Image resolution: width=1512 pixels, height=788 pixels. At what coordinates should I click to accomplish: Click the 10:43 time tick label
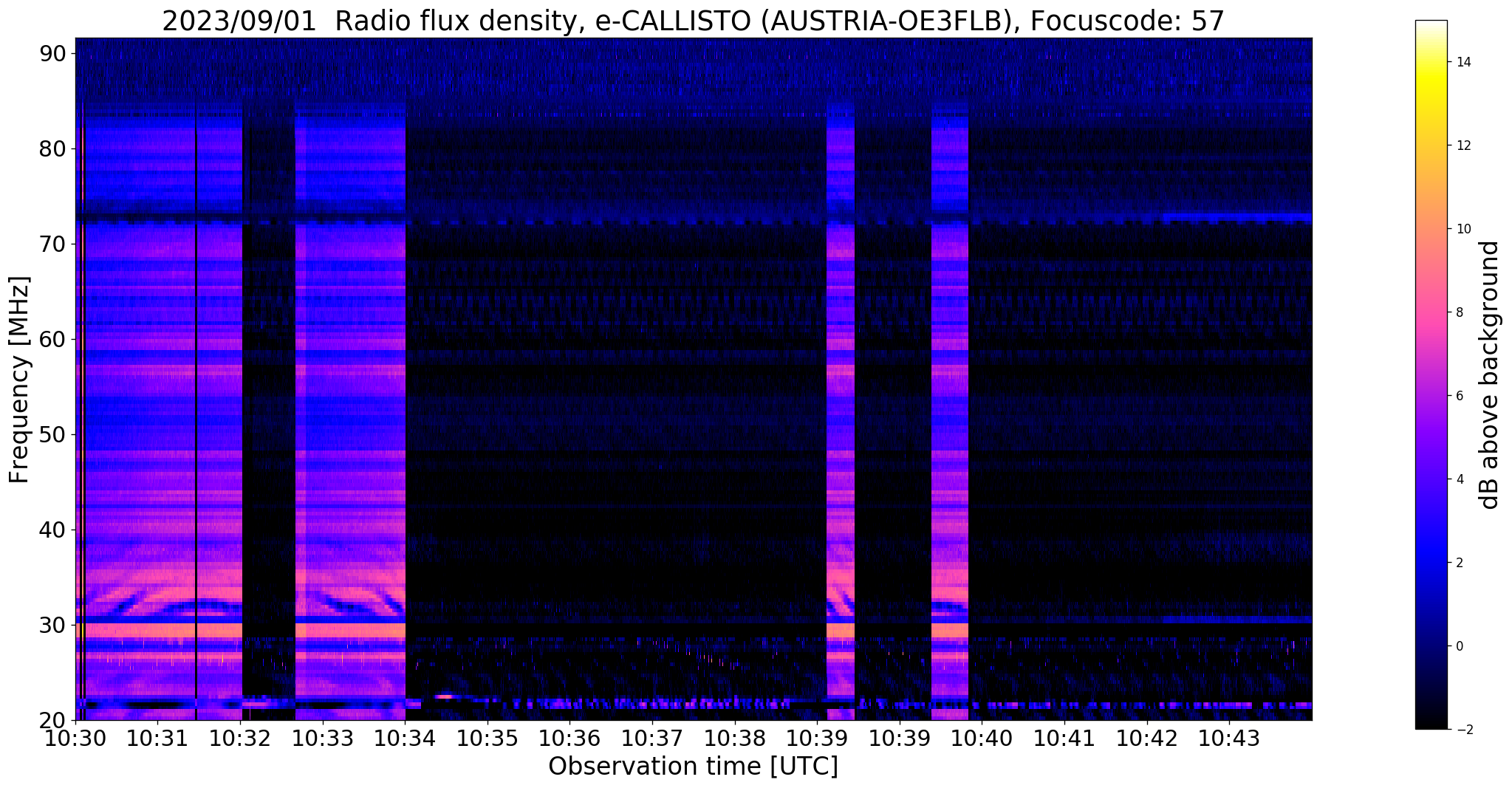click(x=1230, y=739)
